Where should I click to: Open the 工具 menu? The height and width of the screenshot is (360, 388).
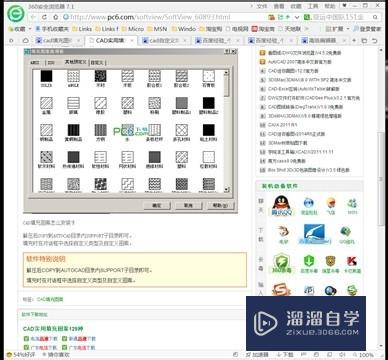click(x=313, y=6)
